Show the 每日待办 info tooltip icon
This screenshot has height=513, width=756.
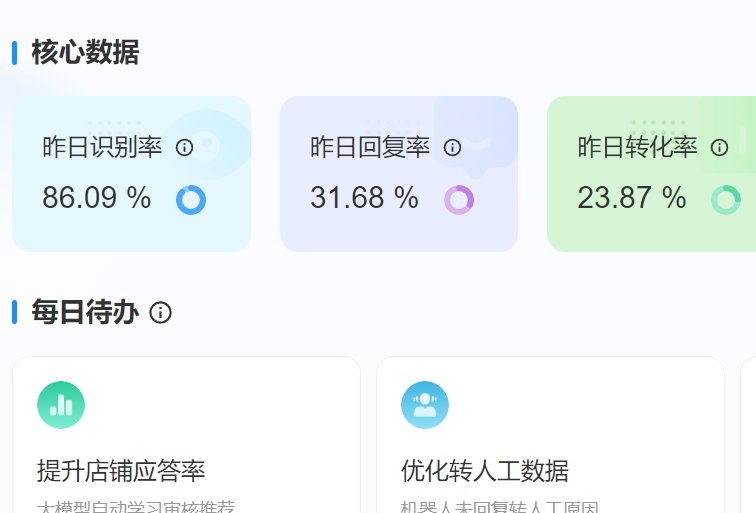point(160,313)
